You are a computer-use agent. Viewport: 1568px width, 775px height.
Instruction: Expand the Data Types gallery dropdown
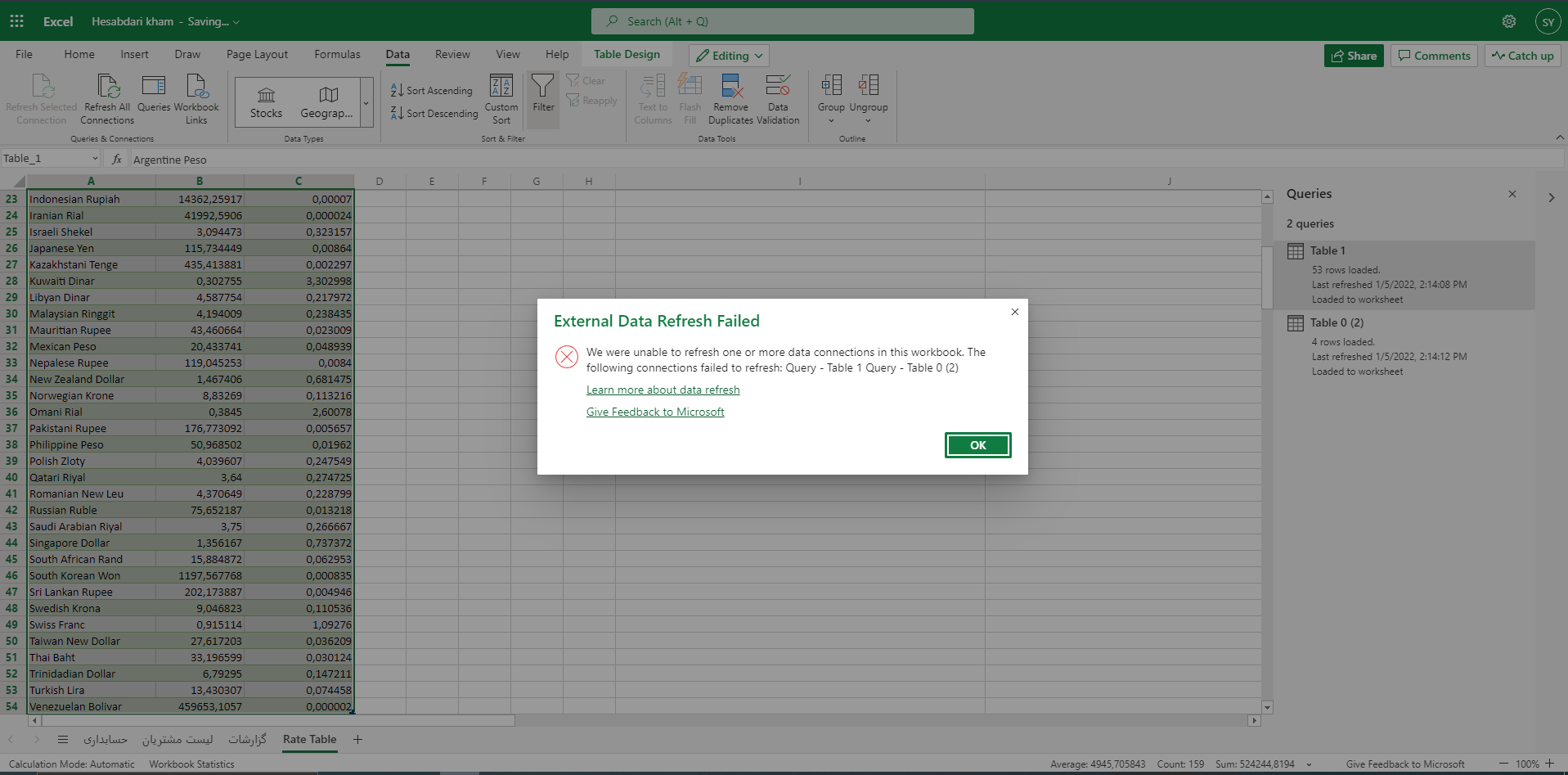tap(366, 102)
